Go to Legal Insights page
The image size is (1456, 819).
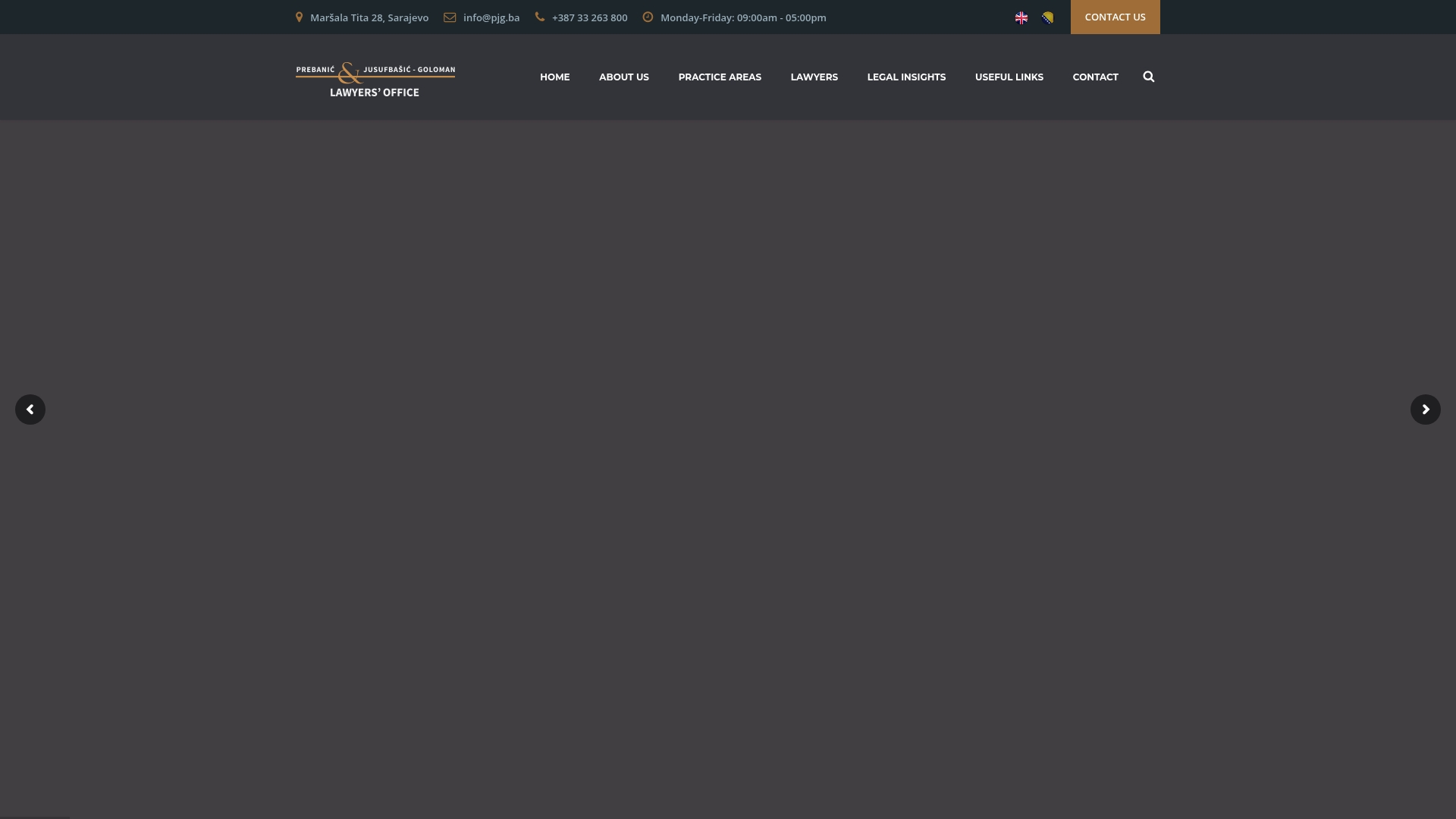tap(906, 77)
